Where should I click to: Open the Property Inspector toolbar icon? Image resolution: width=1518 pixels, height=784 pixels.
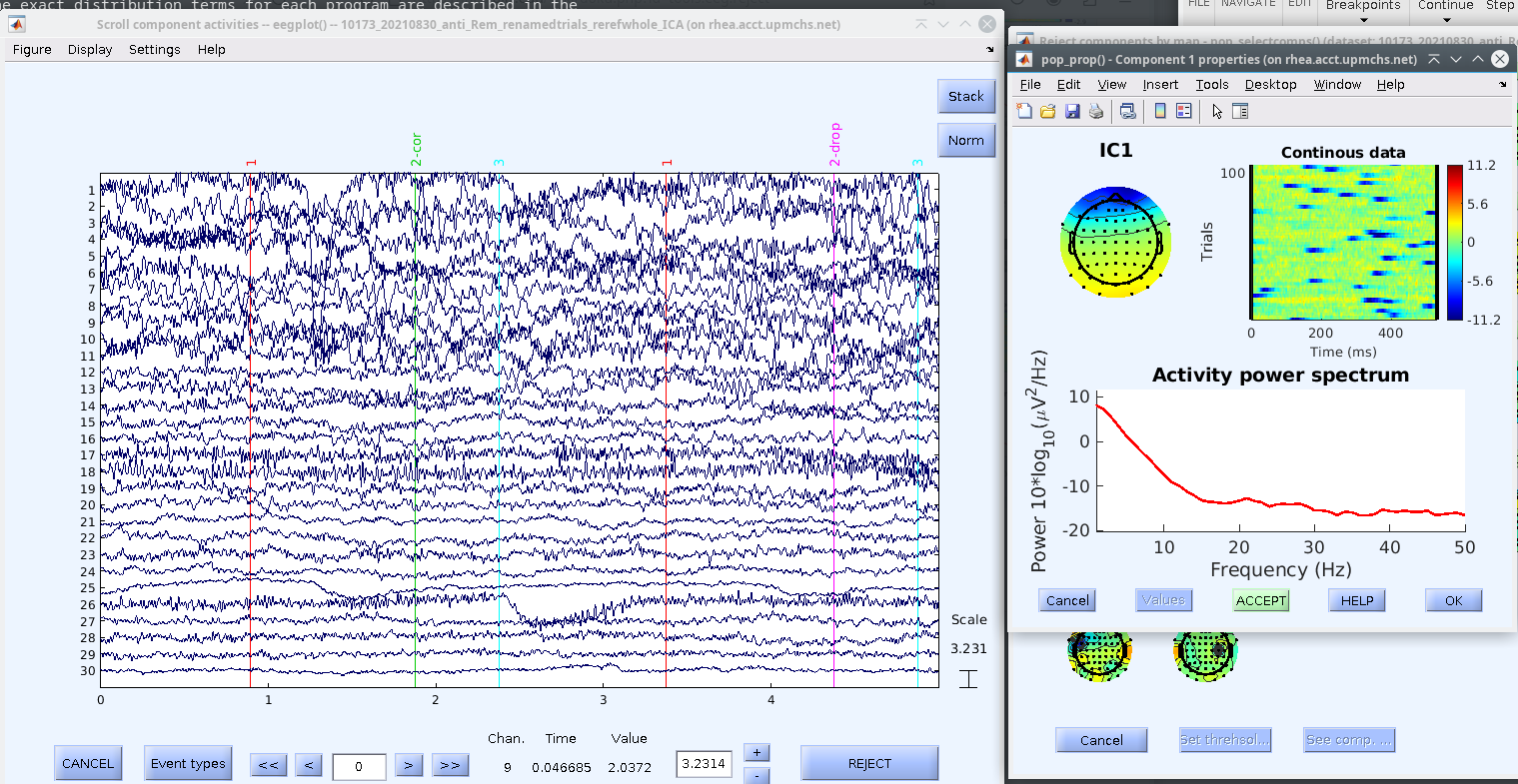1240,112
